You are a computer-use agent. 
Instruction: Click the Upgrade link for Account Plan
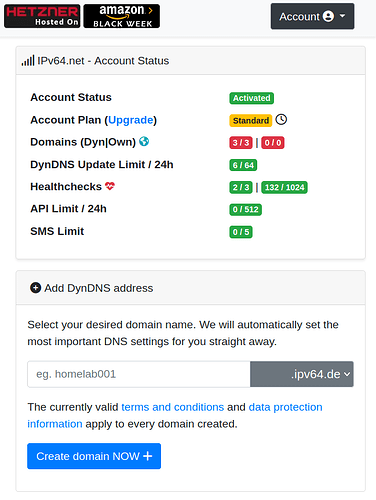click(x=131, y=120)
